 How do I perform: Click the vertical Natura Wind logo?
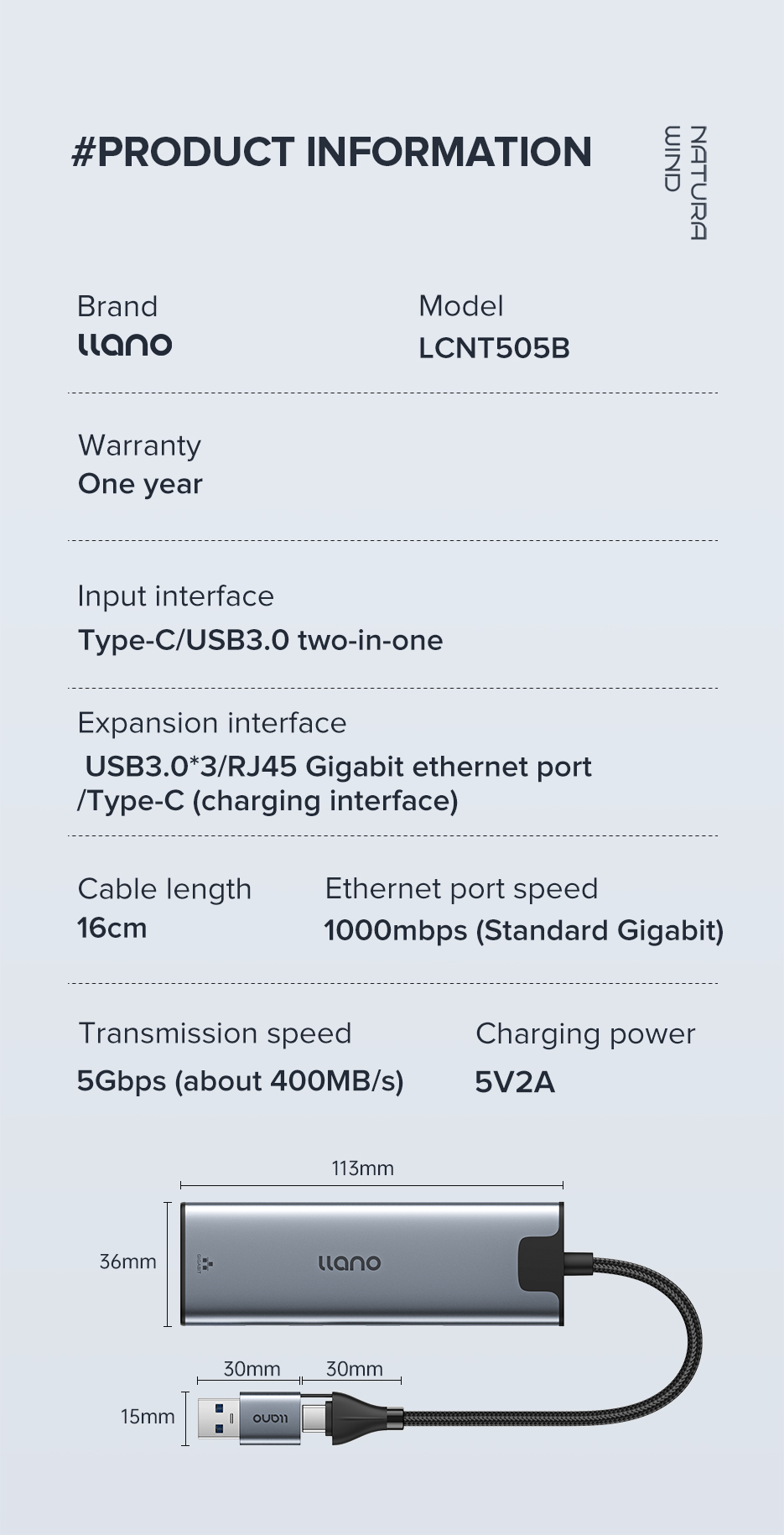(686, 182)
